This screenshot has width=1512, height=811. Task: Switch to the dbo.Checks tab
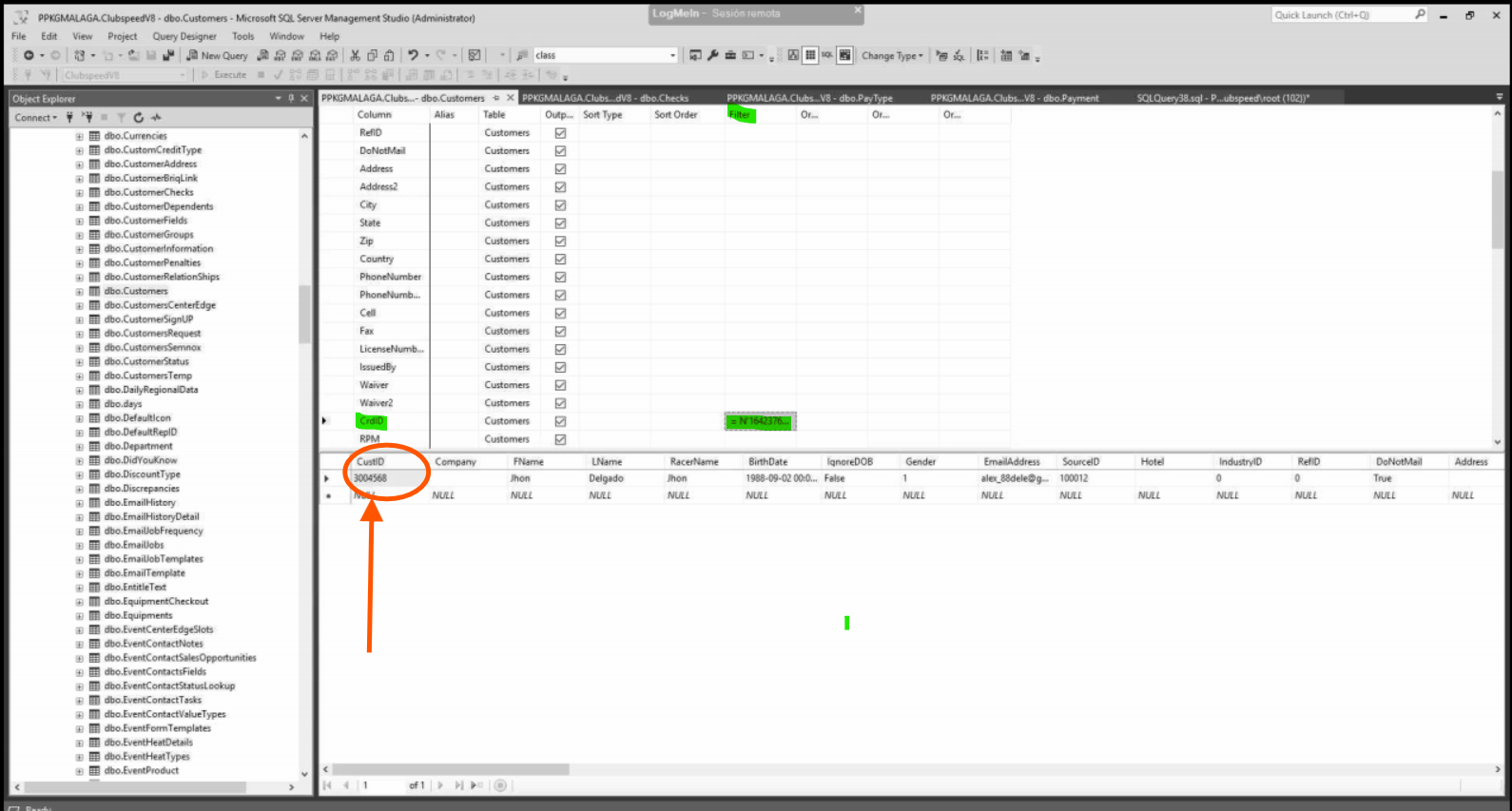[605, 98]
